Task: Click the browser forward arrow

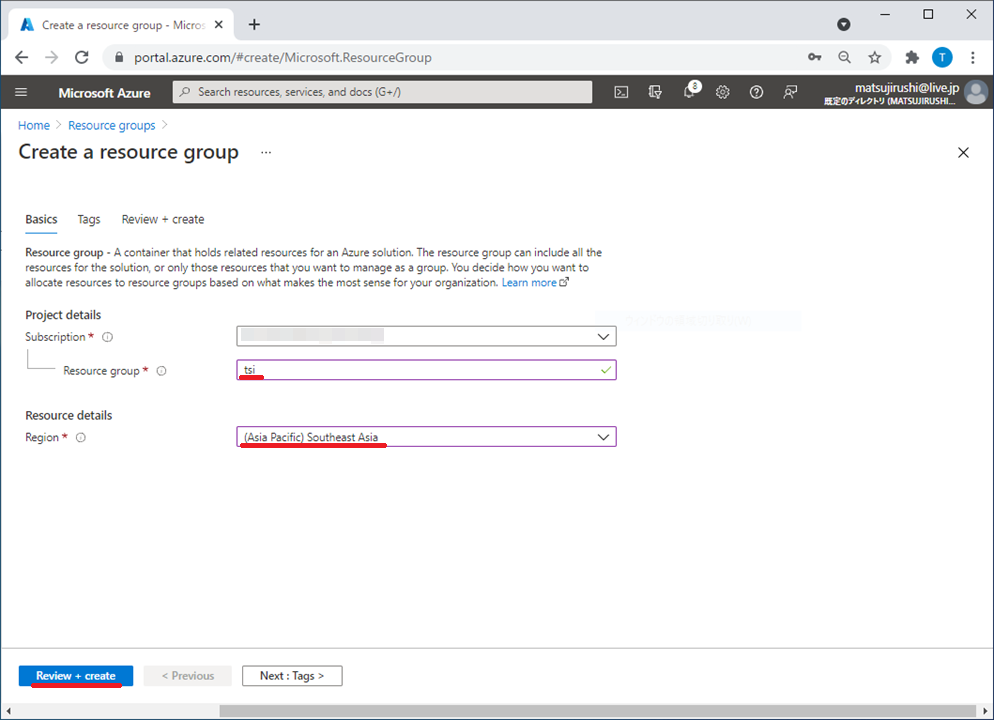Action: coord(52,58)
